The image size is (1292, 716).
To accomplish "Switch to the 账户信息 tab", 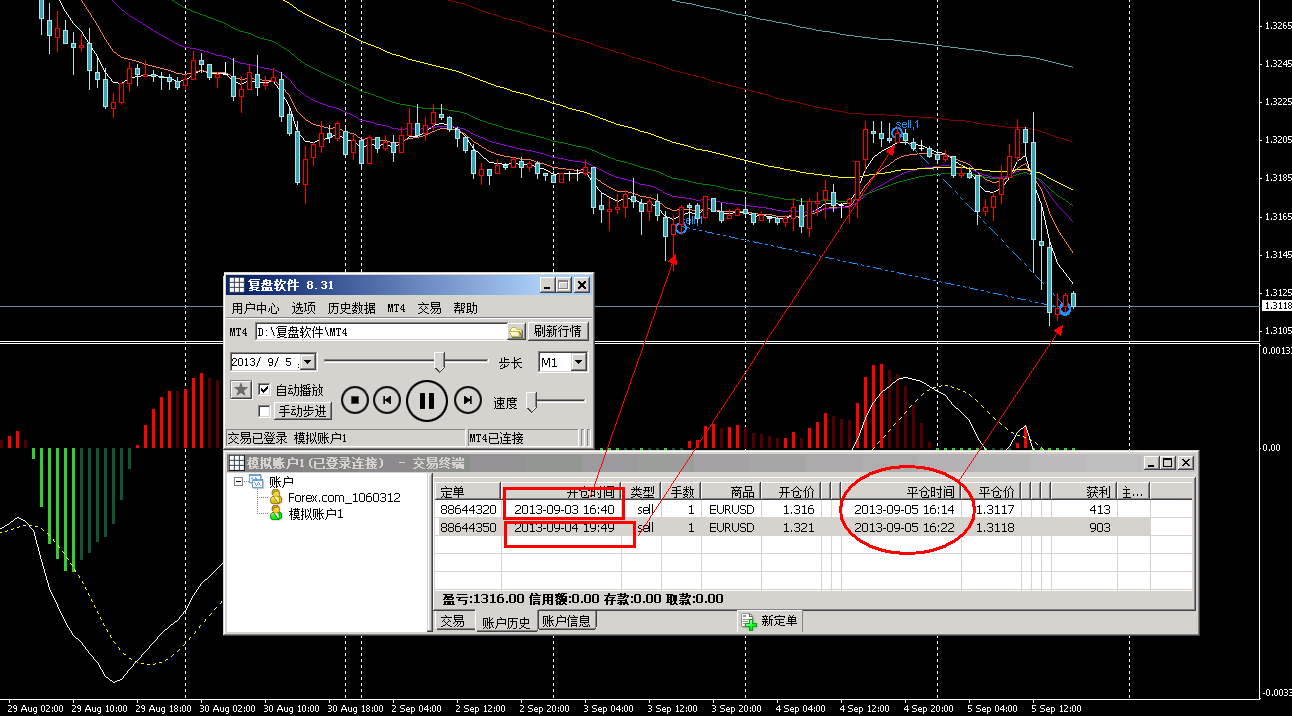I will 566,621.
